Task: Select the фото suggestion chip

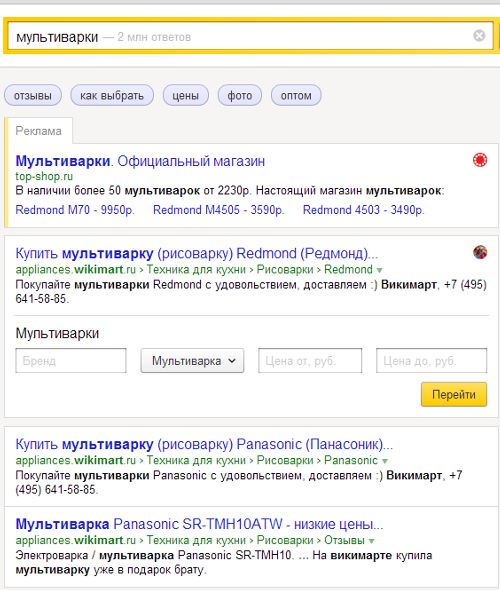Action: pos(240,96)
